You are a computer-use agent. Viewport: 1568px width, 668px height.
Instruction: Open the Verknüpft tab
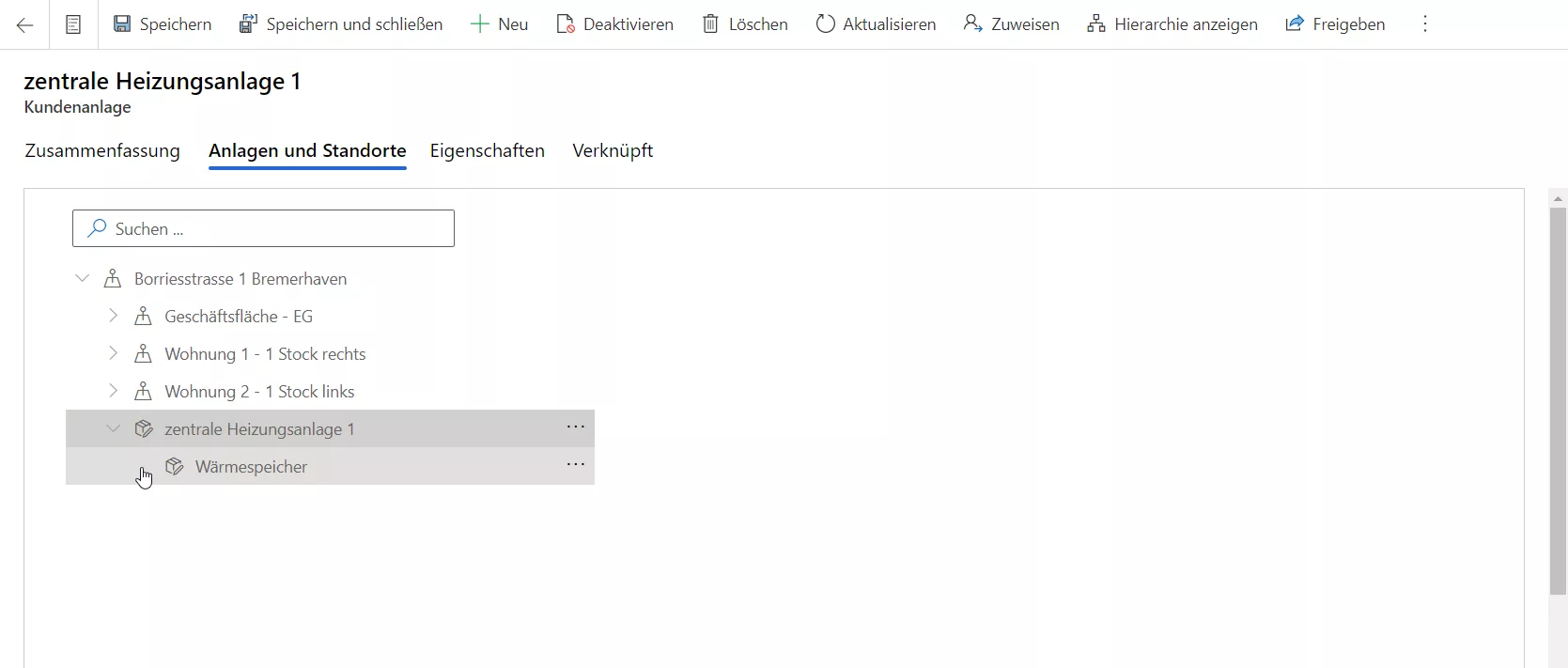tap(613, 150)
